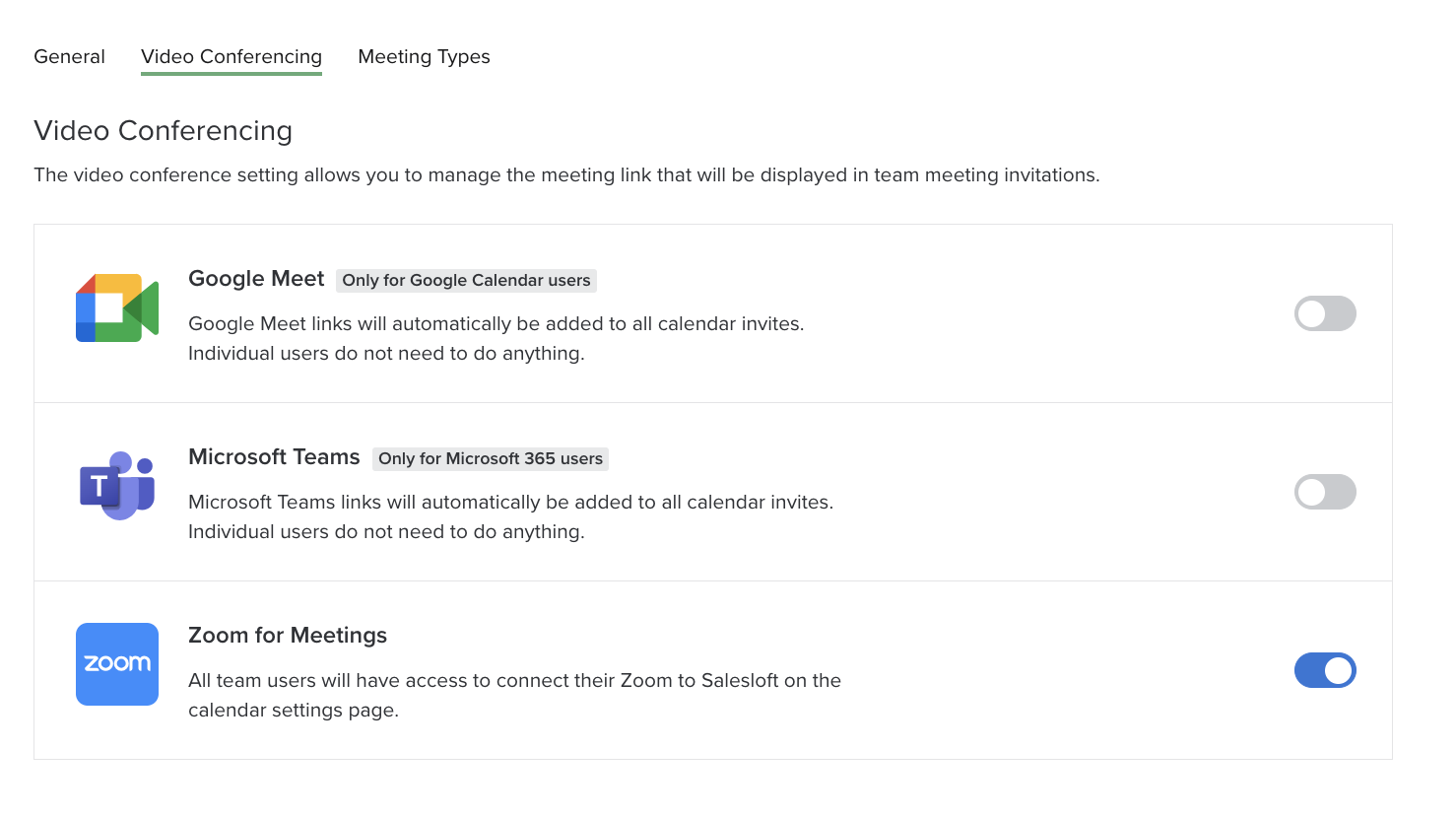Click the Zoom row description text
Screen dimensions: 1456x818
pos(514,680)
